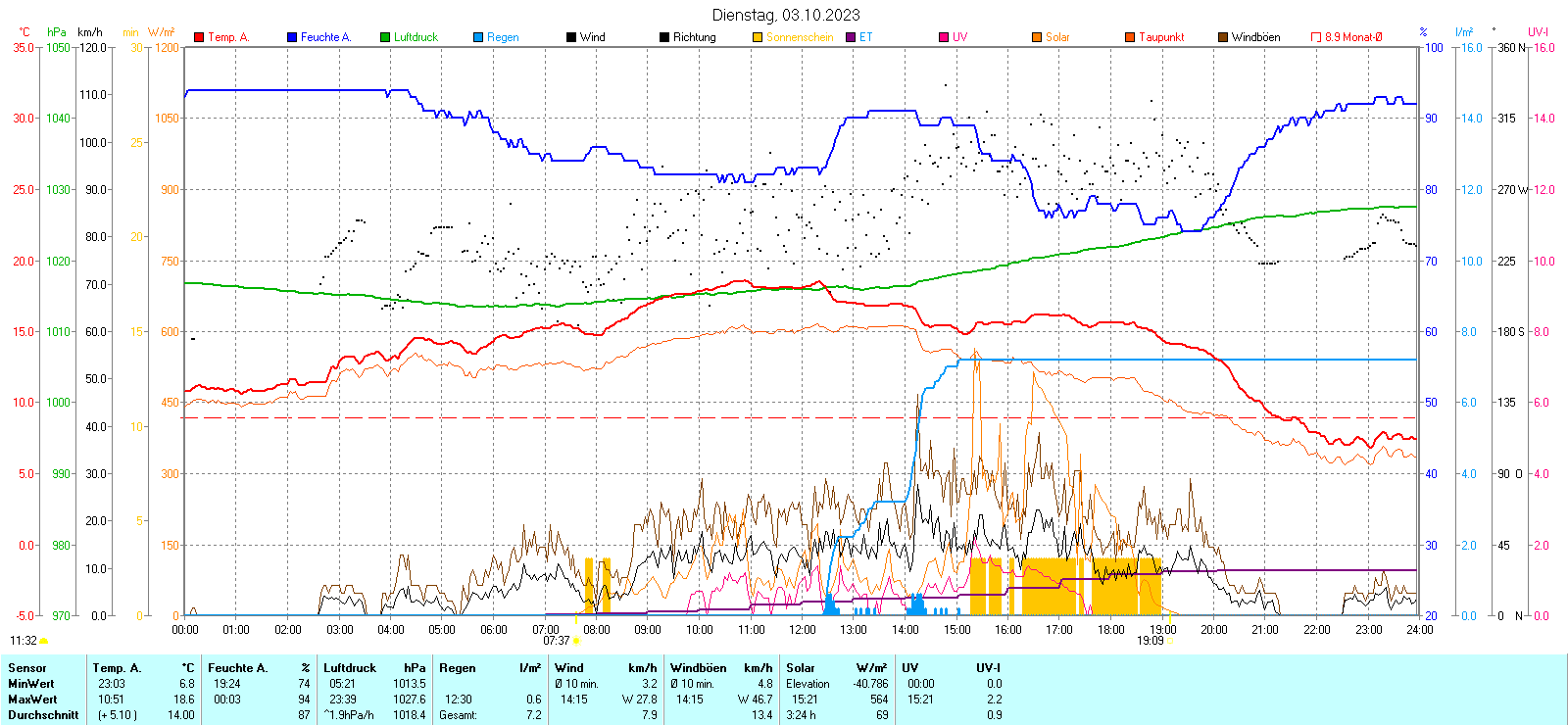Click the 19:09 sunset marker below axis
The image size is (1568, 725).
[1151, 641]
